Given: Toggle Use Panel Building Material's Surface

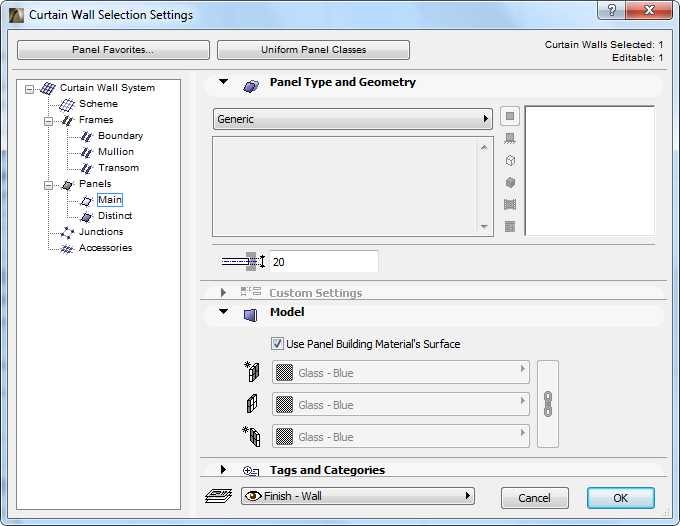Looking at the screenshot, I should click(277, 344).
